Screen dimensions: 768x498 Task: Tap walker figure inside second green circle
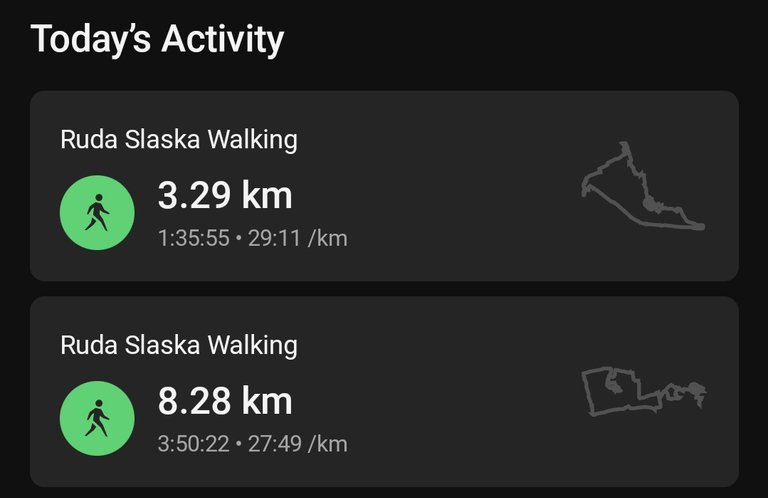[x=97, y=418]
